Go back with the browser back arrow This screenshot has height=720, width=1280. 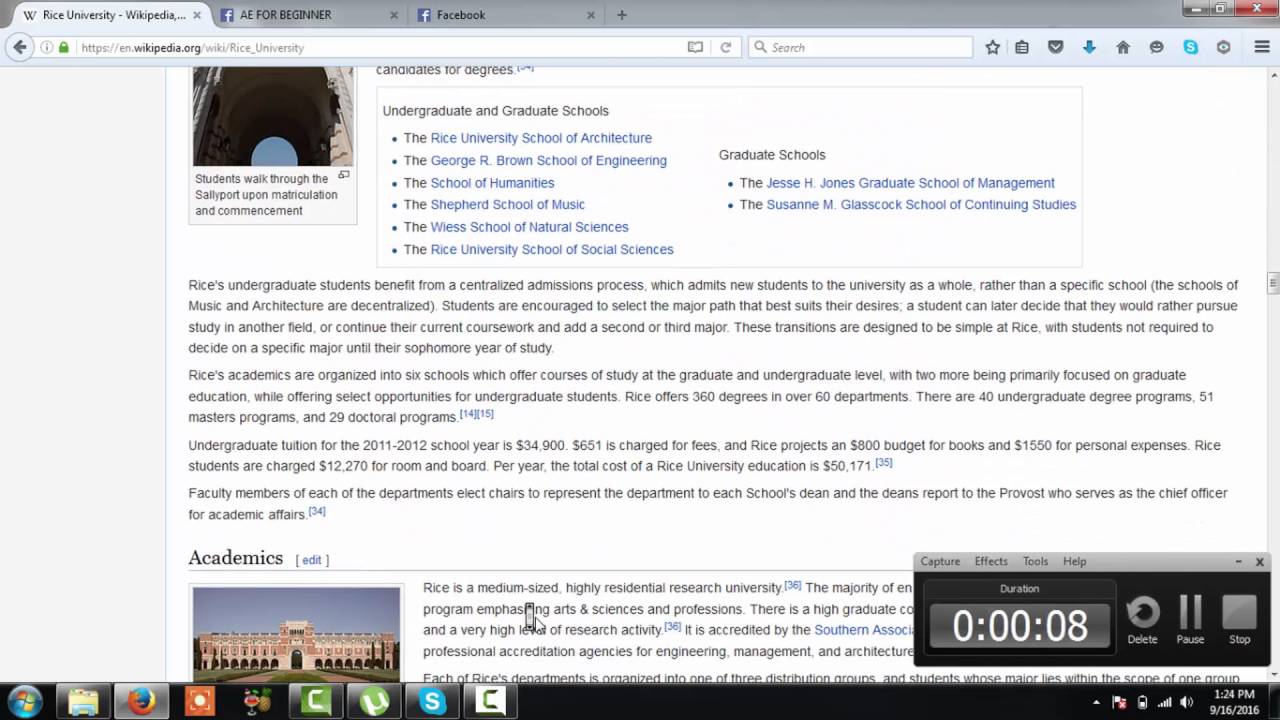[19, 47]
